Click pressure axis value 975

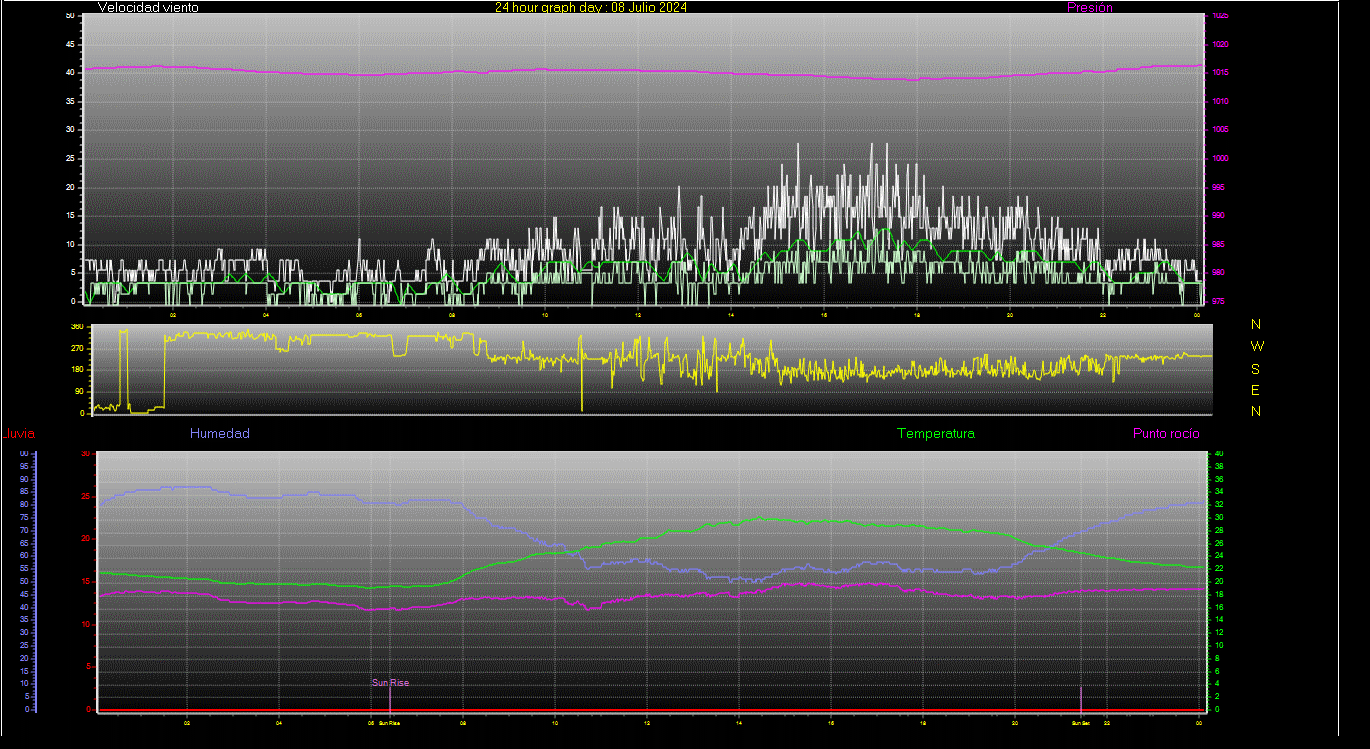tap(1218, 301)
